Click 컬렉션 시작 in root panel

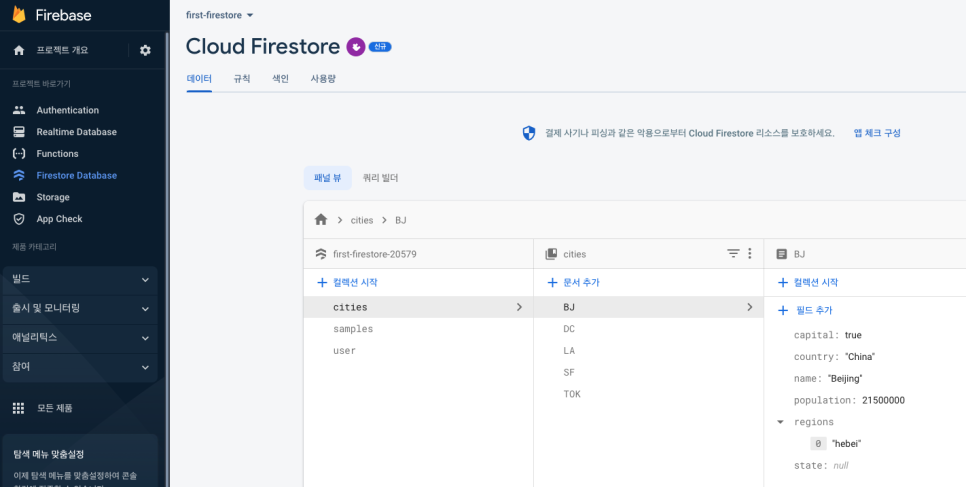coord(347,282)
